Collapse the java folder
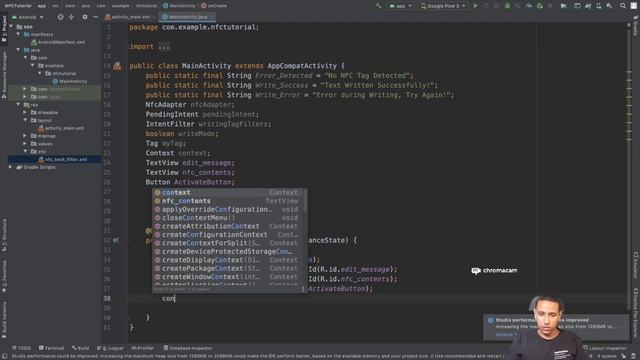 pyautogui.click(x=18, y=50)
